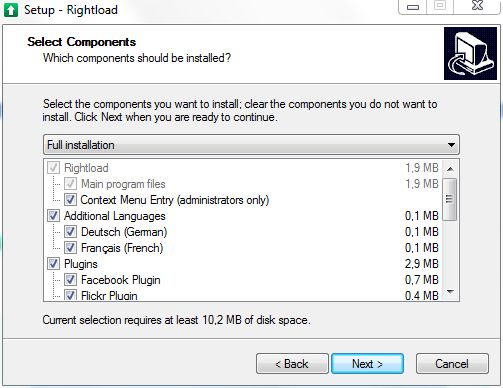Click the component list scroll-down arrow

(450, 292)
